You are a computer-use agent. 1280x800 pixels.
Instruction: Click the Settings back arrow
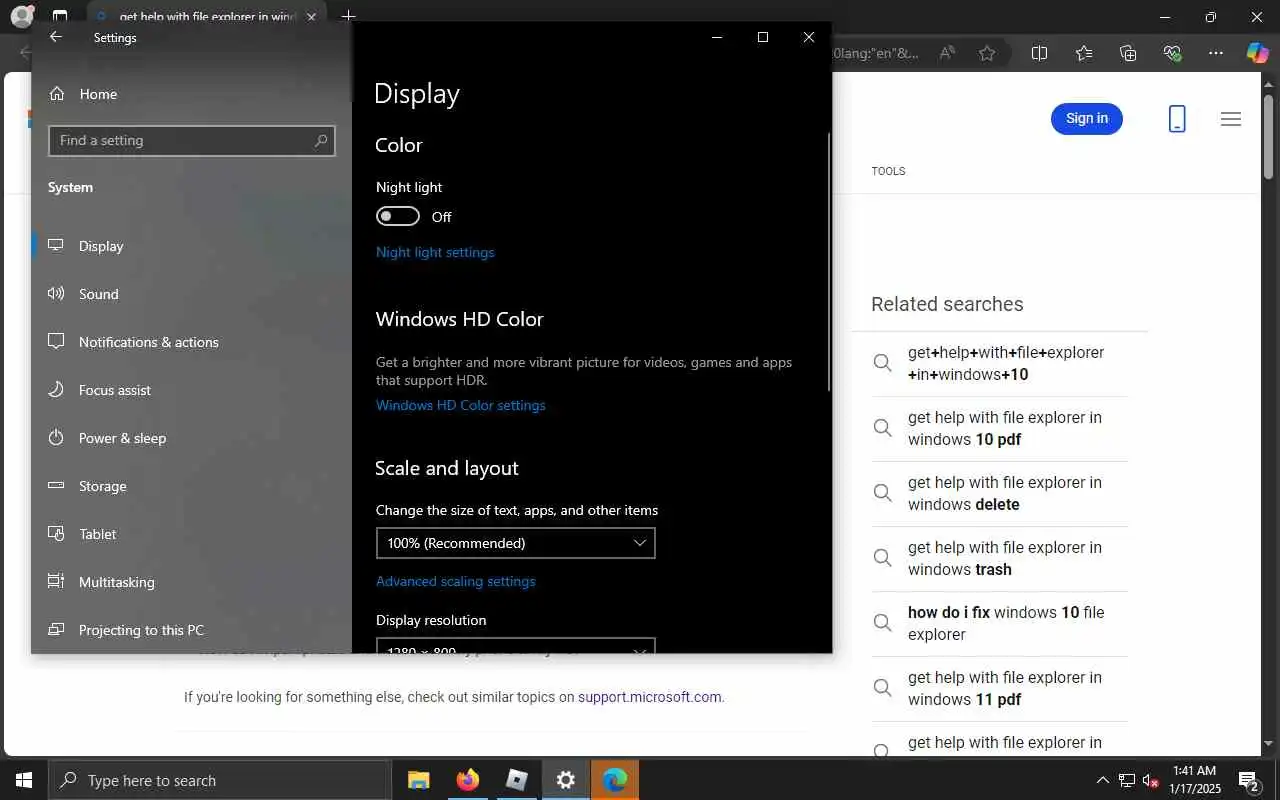[x=56, y=37]
